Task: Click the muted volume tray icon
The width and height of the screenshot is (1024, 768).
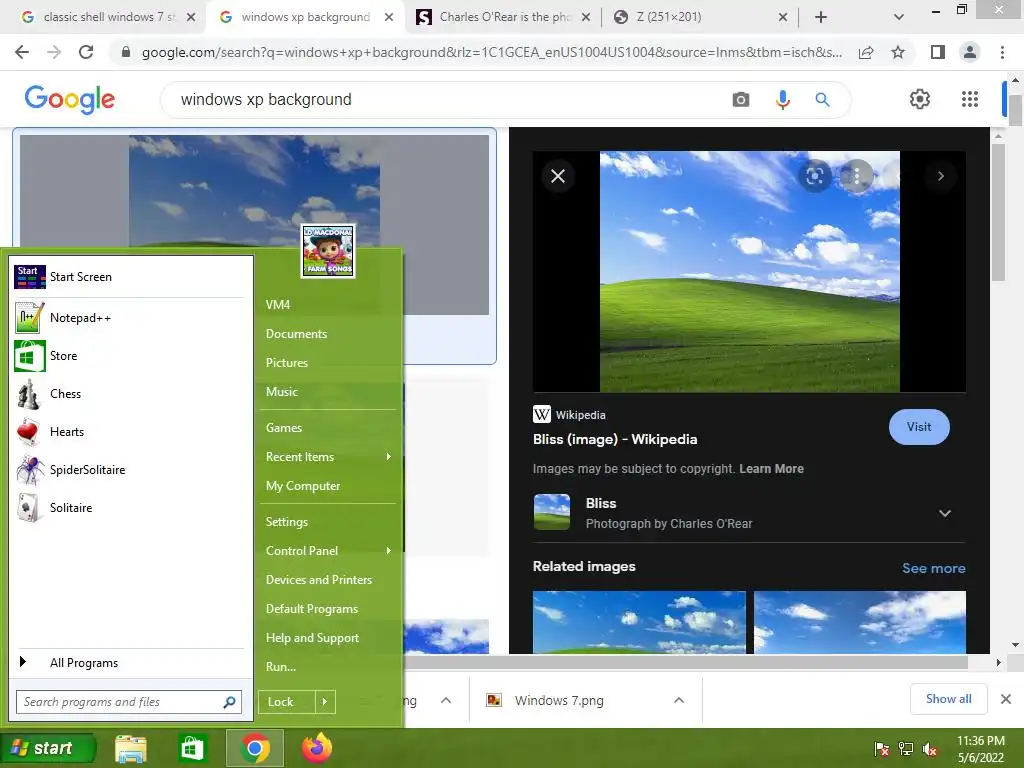Action: 930,749
